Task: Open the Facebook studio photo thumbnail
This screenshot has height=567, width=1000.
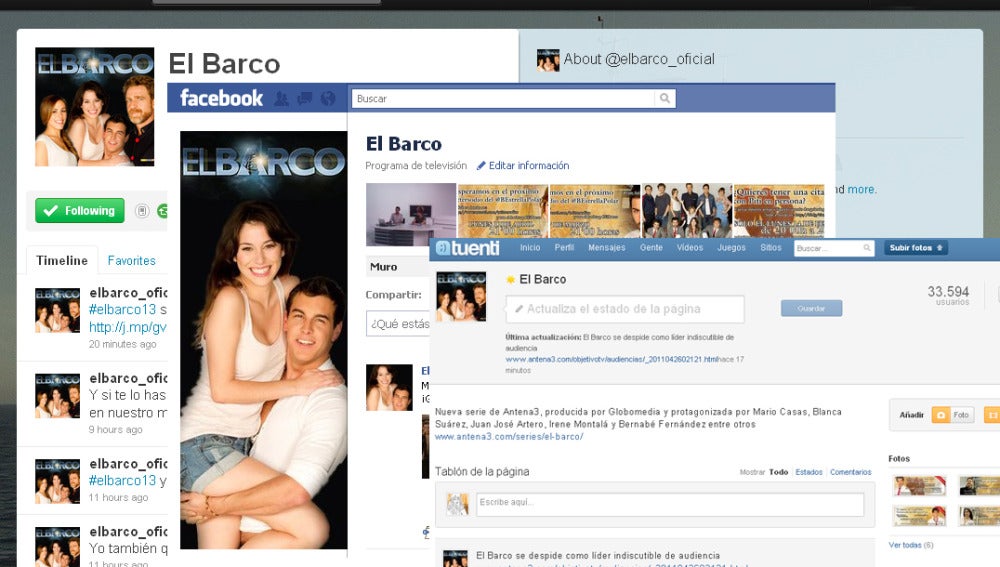Action: point(411,214)
